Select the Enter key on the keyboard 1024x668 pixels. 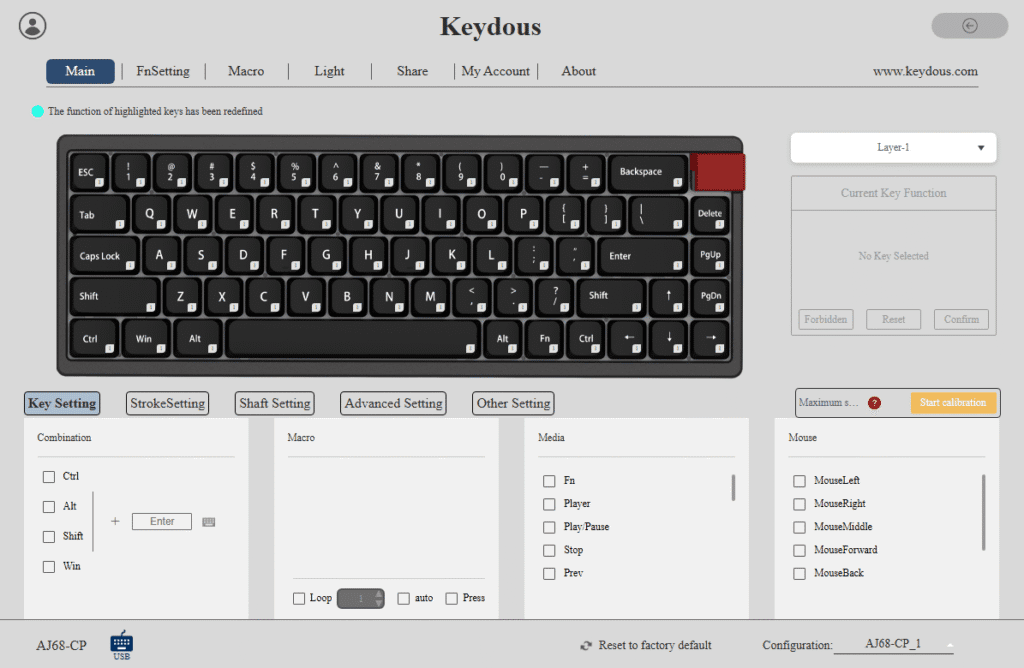pyautogui.click(x=641, y=255)
